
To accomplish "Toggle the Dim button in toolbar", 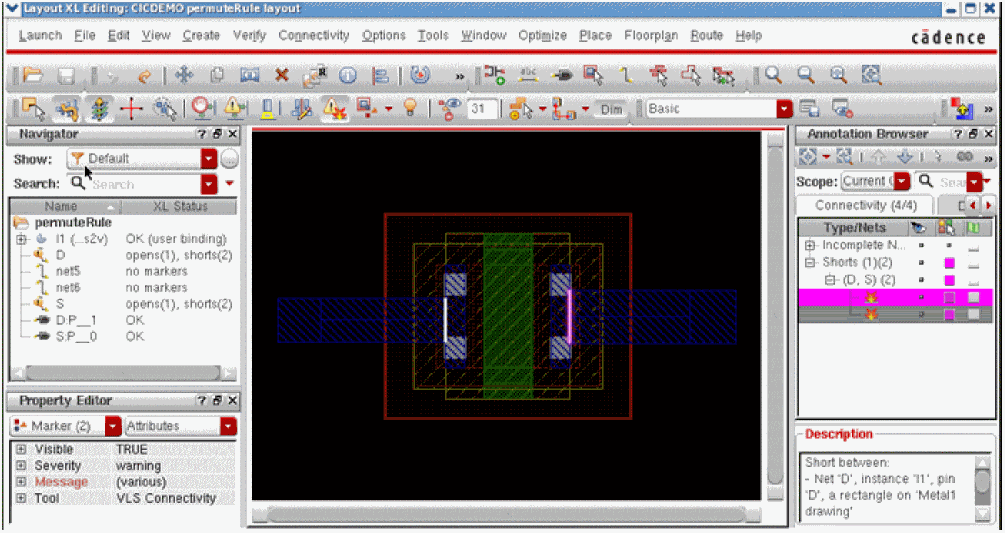I will pos(611,110).
